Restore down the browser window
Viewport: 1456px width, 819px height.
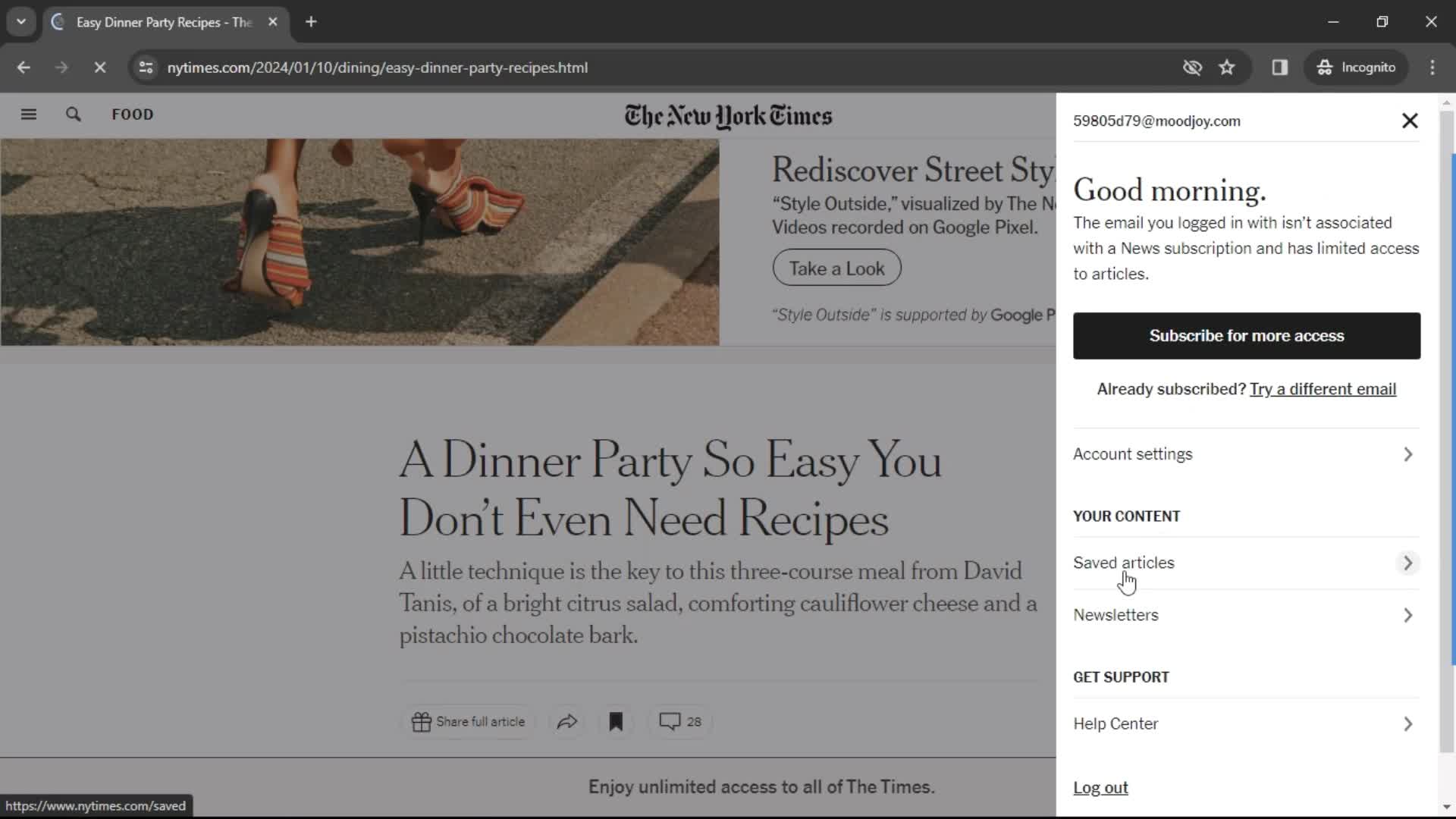tap(1382, 22)
